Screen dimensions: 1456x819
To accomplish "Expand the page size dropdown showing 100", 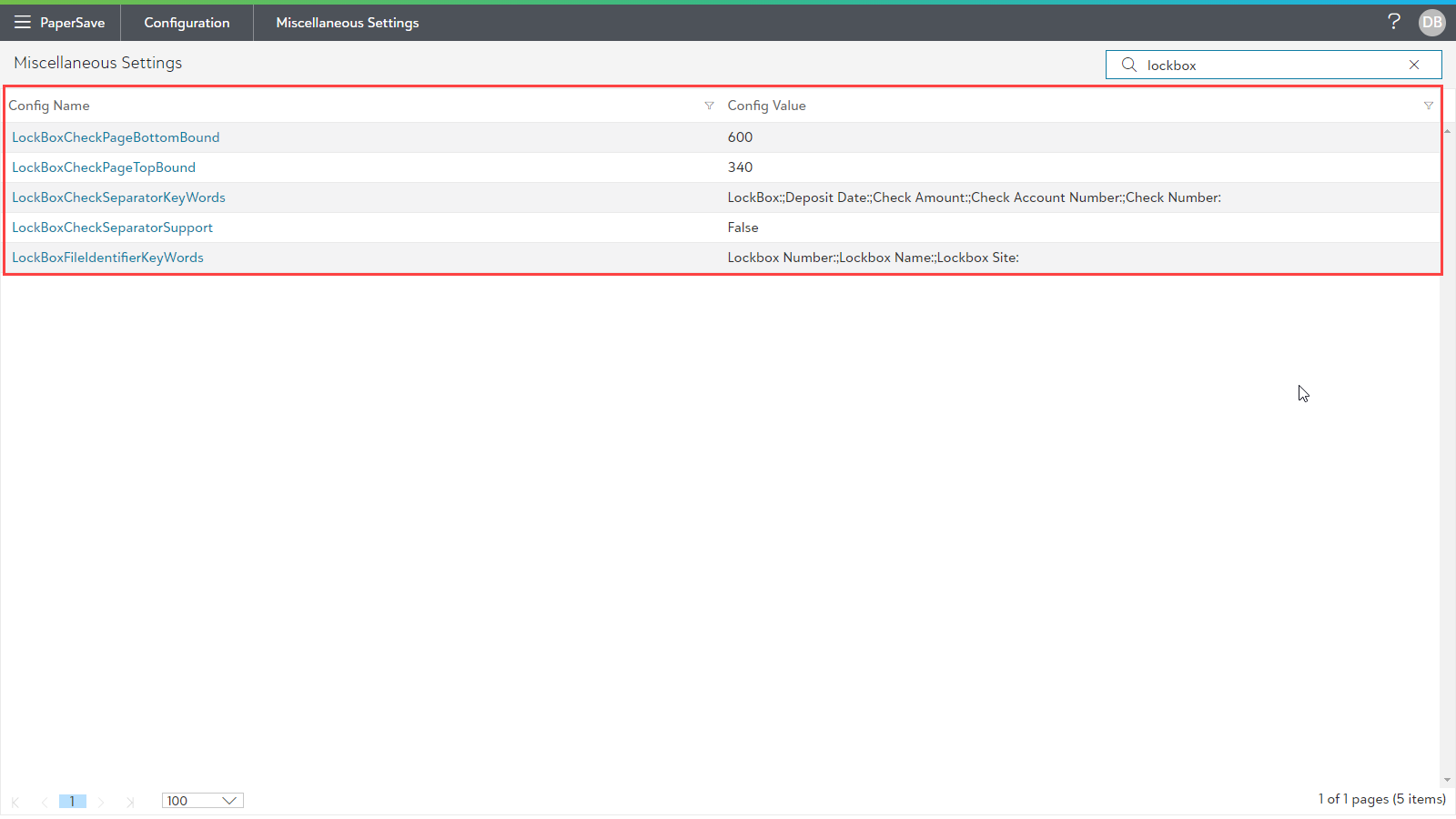I will pos(202,801).
